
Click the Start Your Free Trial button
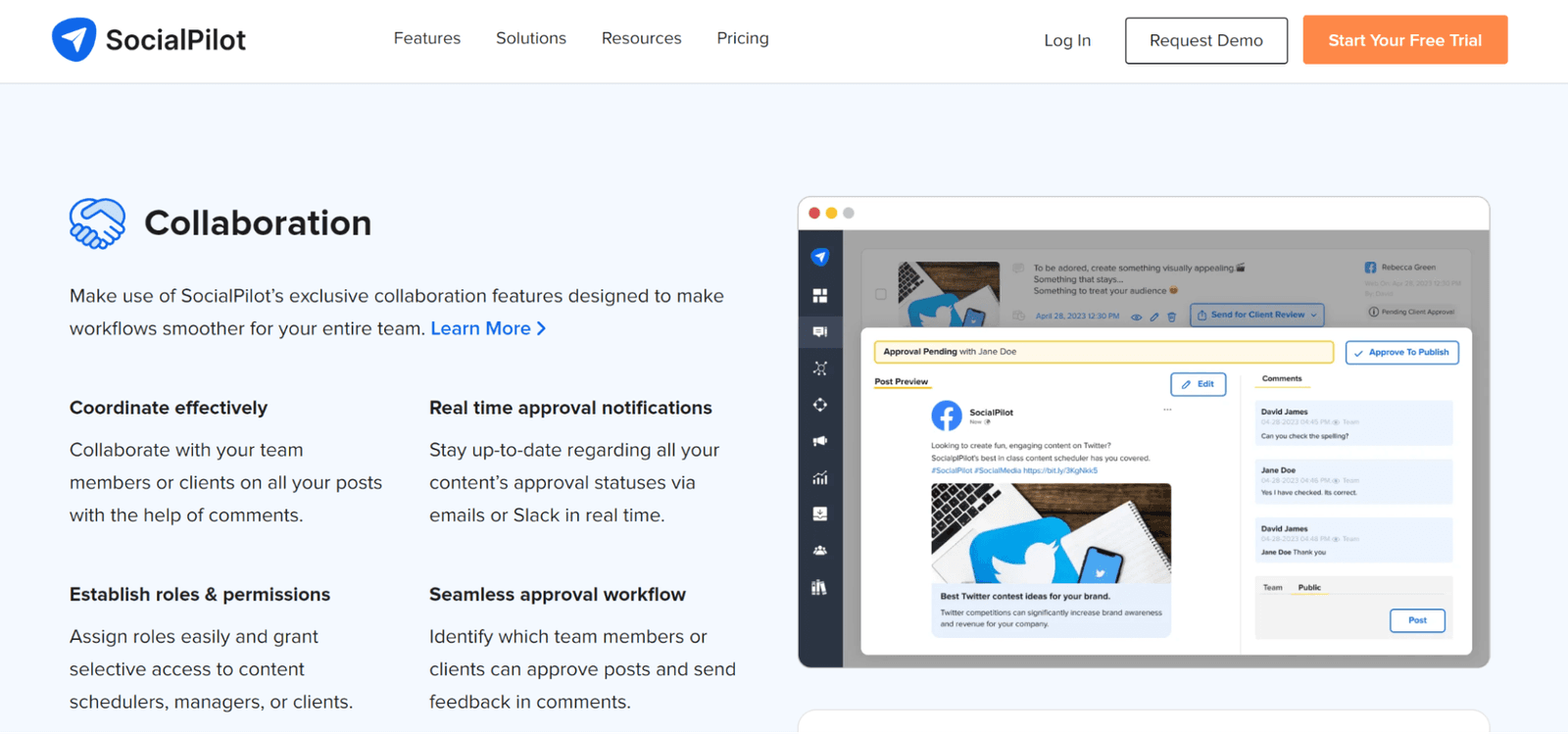tap(1404, 40)
